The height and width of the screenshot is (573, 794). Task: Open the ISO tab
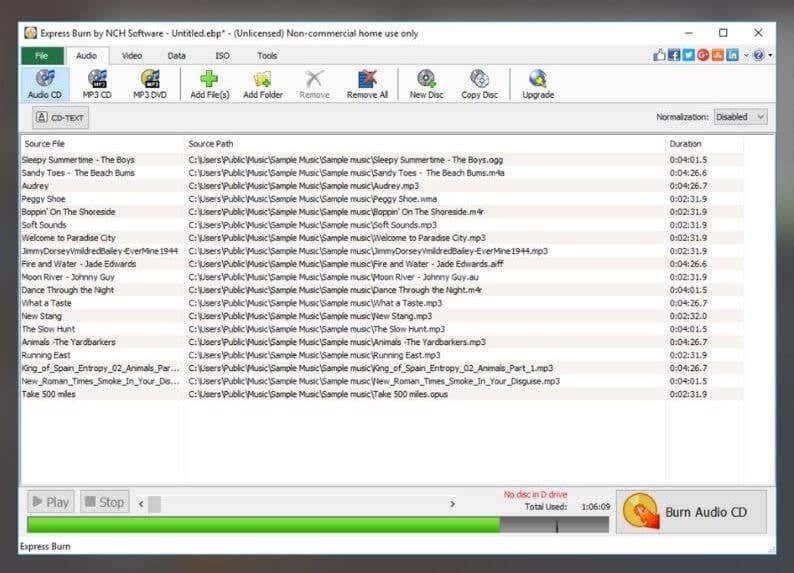(222, 56)
